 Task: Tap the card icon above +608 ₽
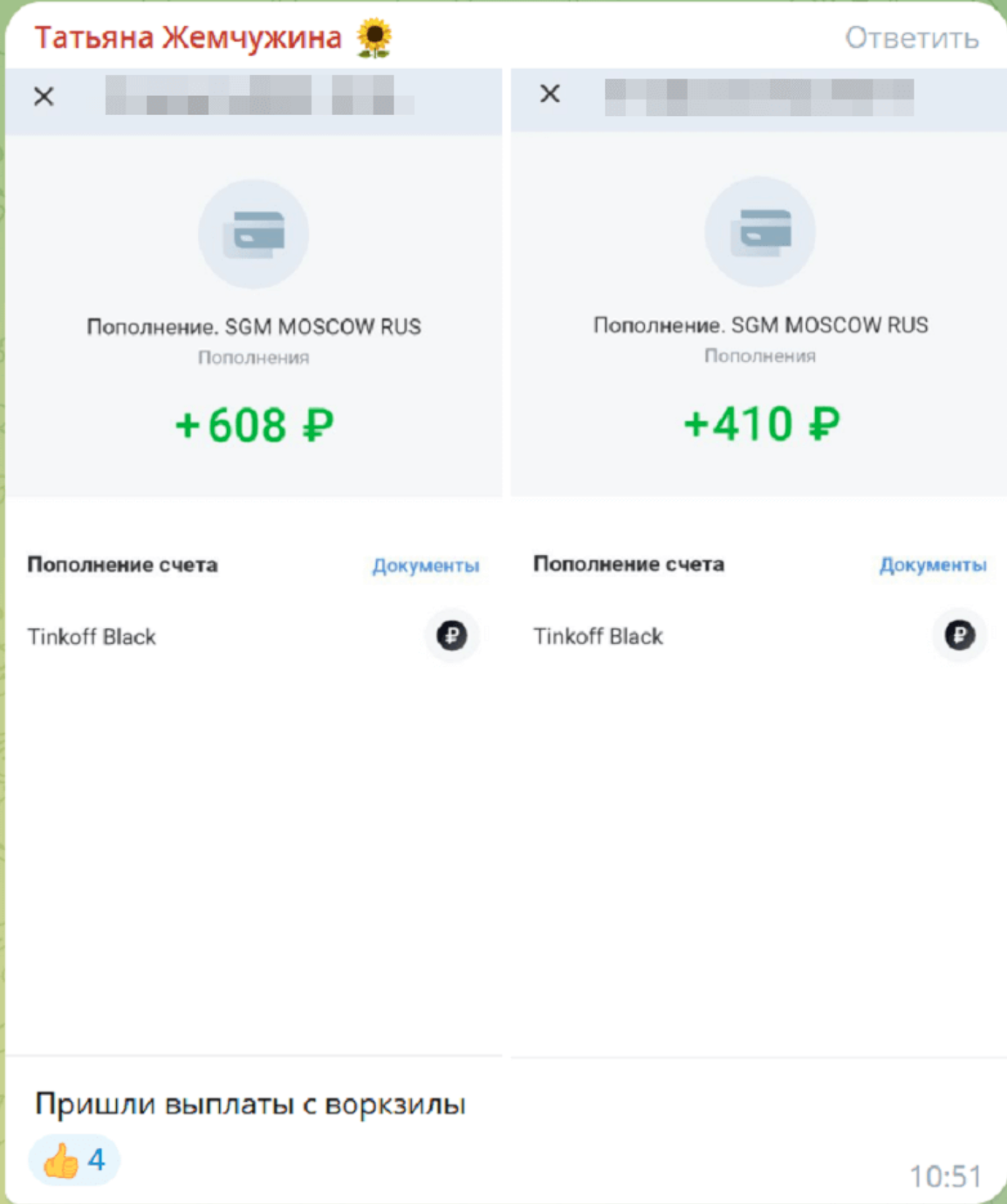pos(253,234)
